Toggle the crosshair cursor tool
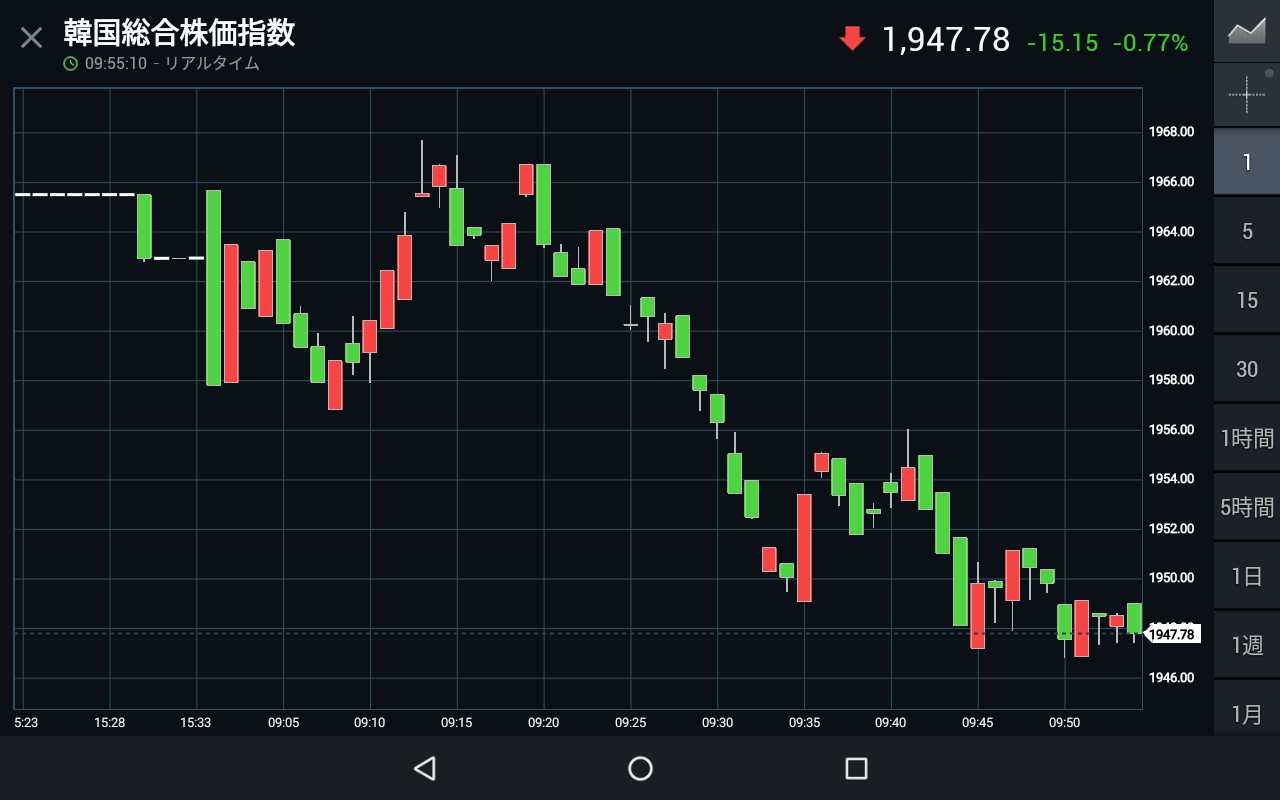Viewport: 1280px width, 800px height. point(1246,95)
